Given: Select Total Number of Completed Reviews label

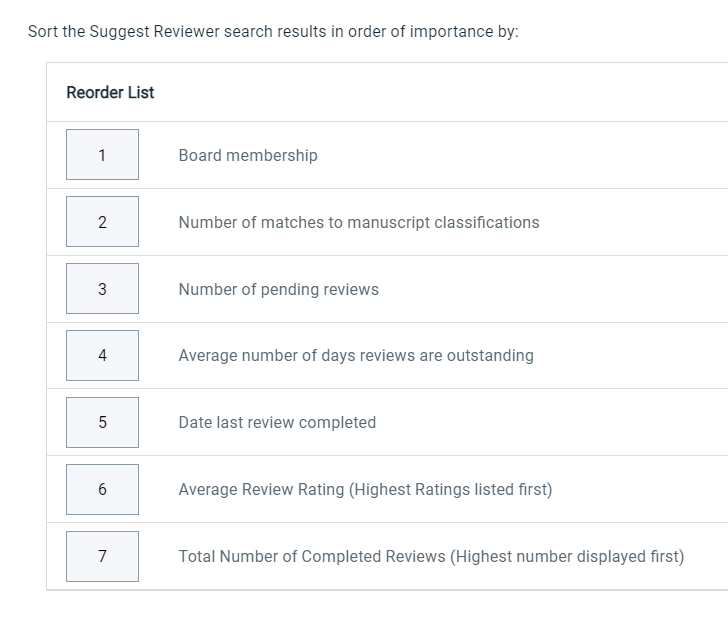Looking at the screenshot, I should 431,556.
